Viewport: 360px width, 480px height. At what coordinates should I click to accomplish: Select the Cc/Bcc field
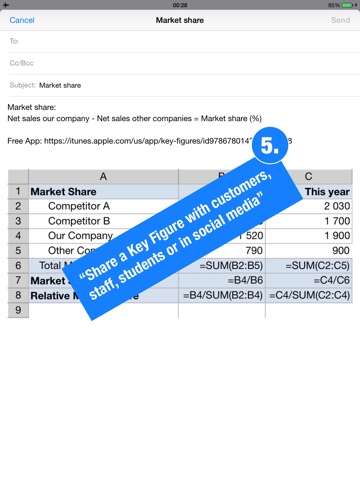[x=184, y=63]
